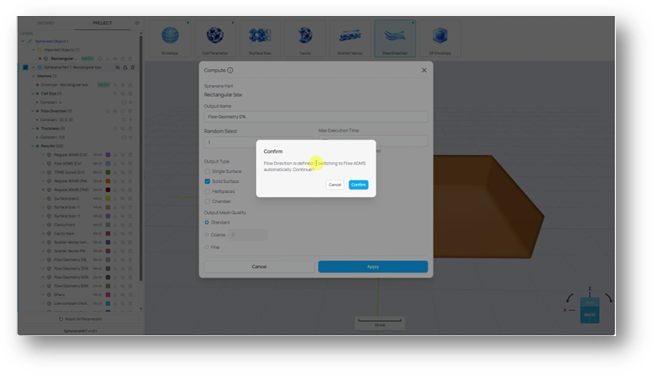Open color swatch for Regular ADMS (CV)
Viewport: 654px width, 374px height.
click(108, 155)
